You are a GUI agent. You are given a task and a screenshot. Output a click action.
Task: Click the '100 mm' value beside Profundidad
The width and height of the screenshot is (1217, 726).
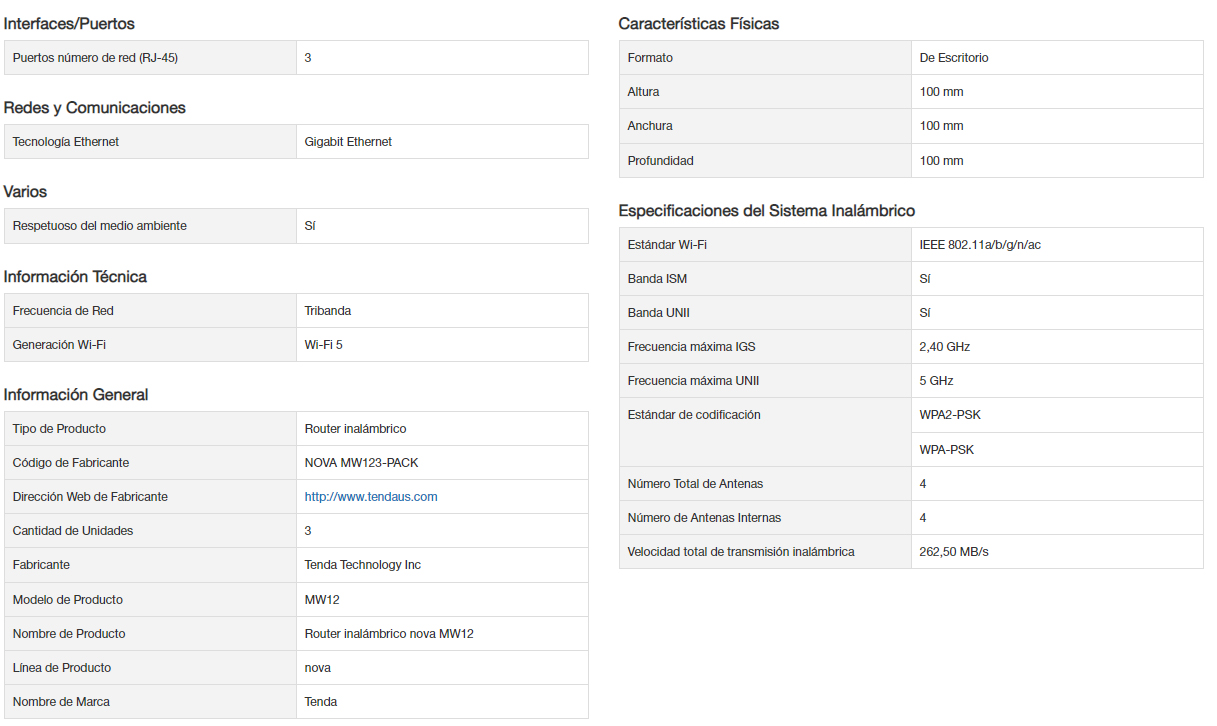pyautogui.click(x=942, y=161)
